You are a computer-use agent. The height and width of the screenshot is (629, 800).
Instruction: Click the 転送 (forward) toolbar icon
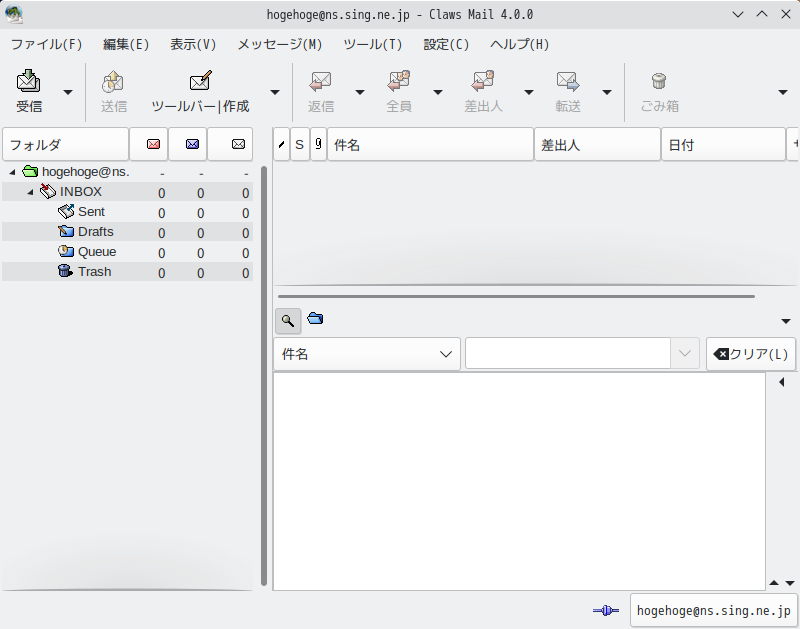tap(567, 81)
